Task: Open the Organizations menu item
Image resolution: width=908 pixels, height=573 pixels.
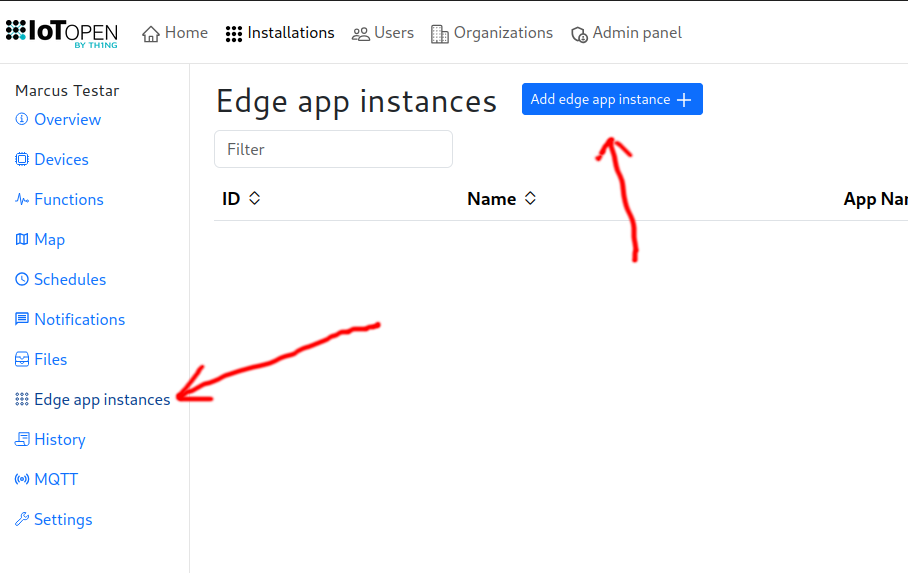Action: 492,33
